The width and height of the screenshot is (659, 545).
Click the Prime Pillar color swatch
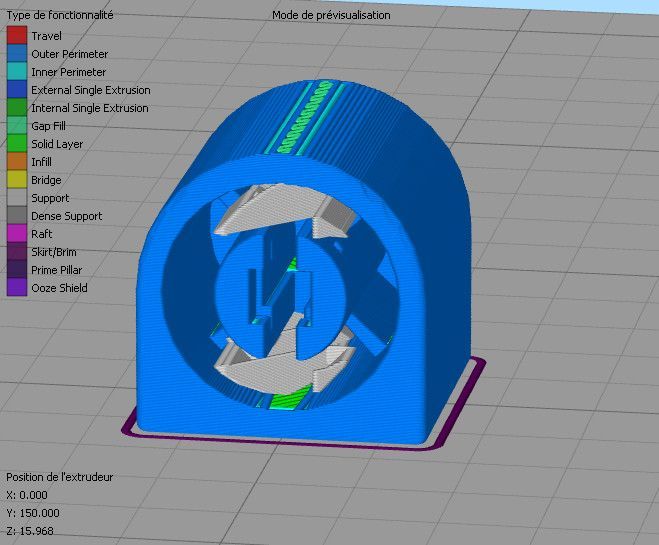point(17,270)
